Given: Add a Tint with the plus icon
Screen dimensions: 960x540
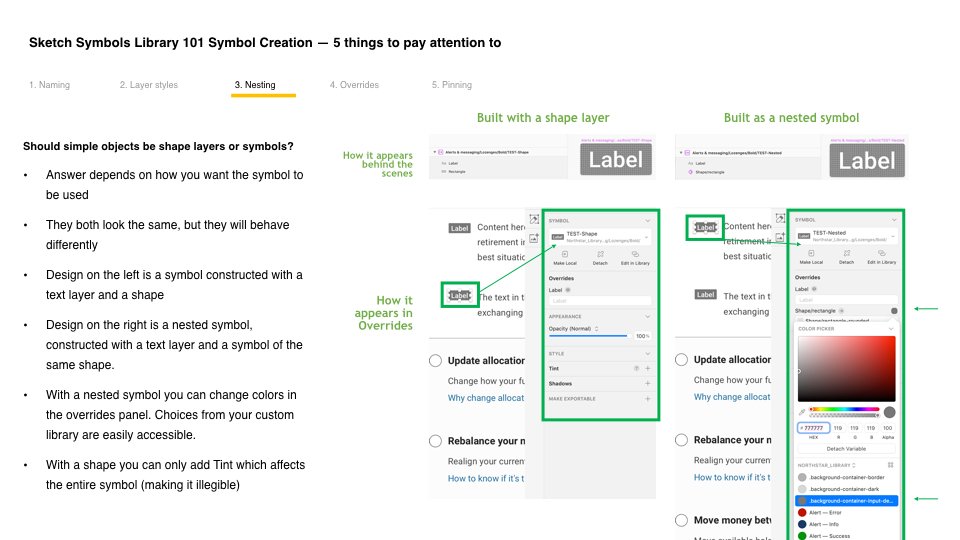Looking at the screenshot, I should click(x=648, y=369).
